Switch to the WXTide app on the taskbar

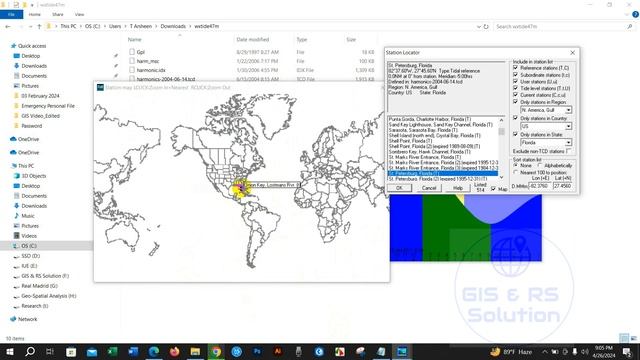(x=402, y=351)
